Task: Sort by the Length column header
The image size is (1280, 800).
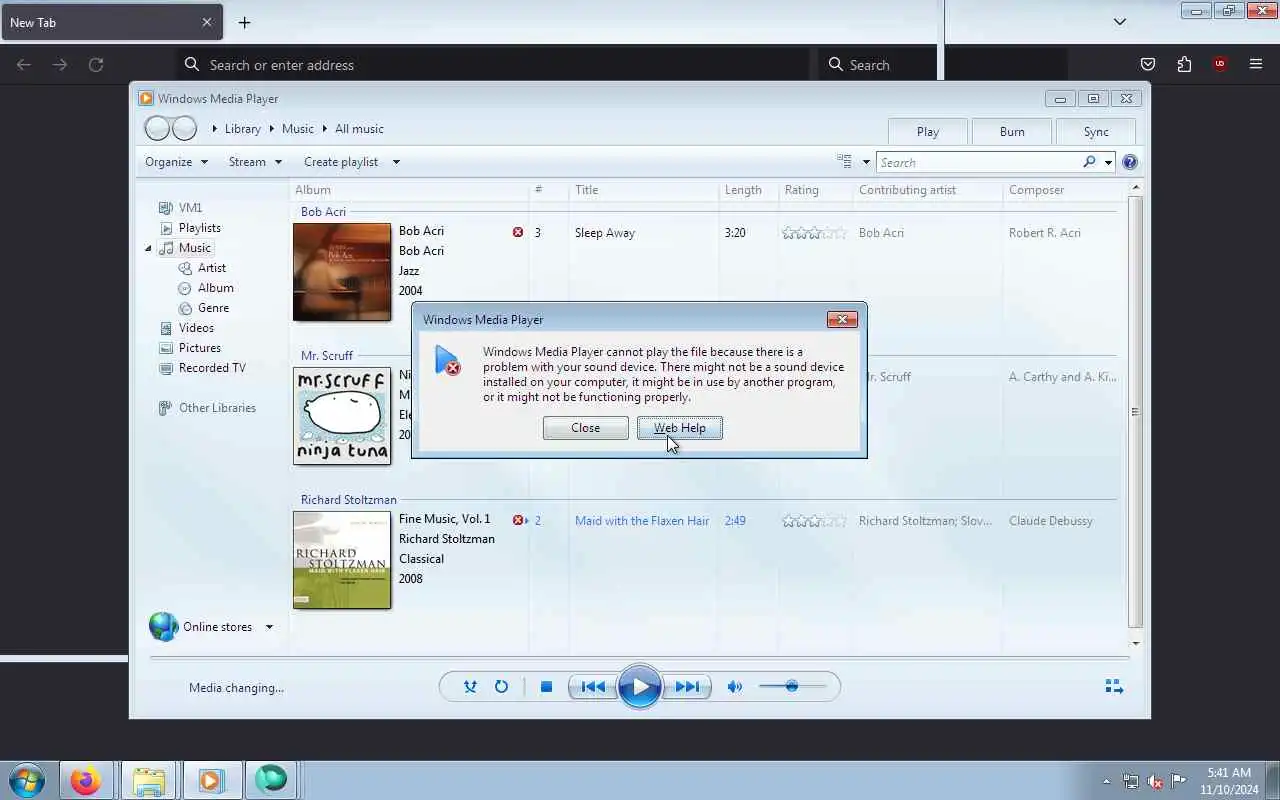Action: [x=743, y=190]
